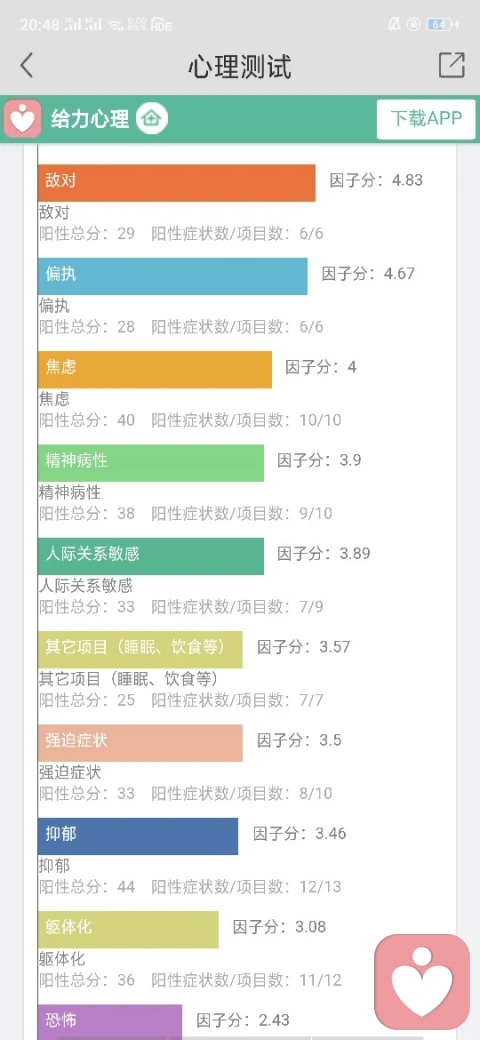Tap the Wi-Fi status icon

coord(116,25)
